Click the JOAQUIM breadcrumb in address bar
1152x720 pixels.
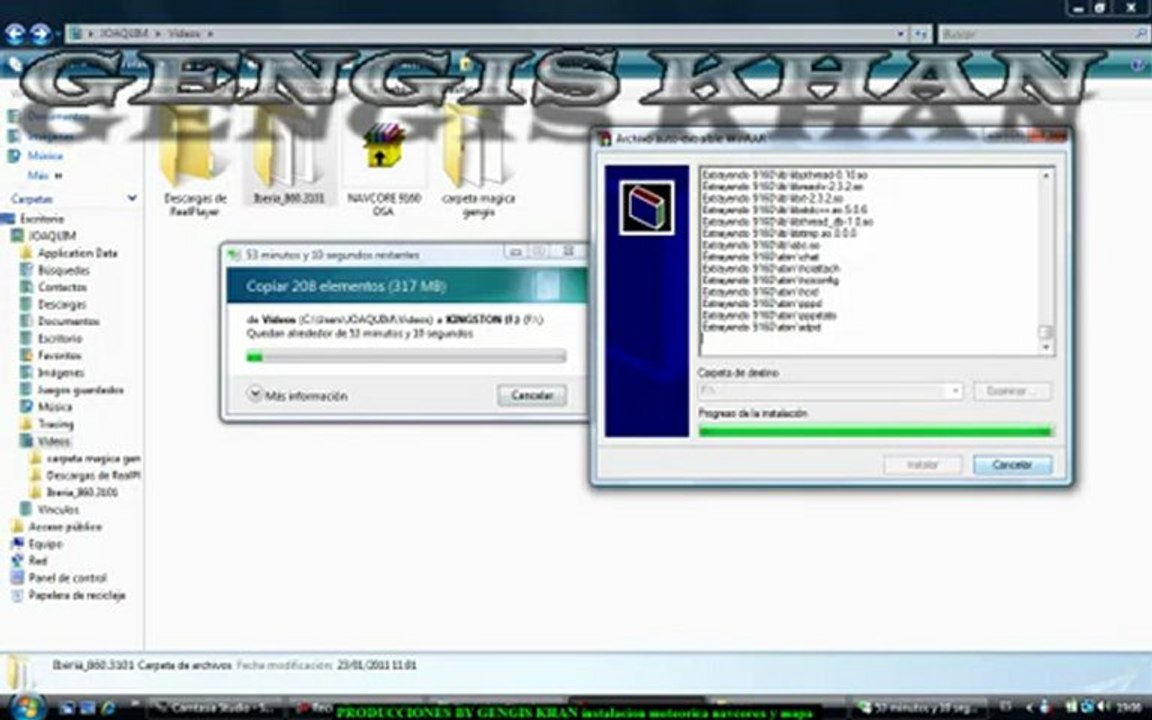[123, 34]
